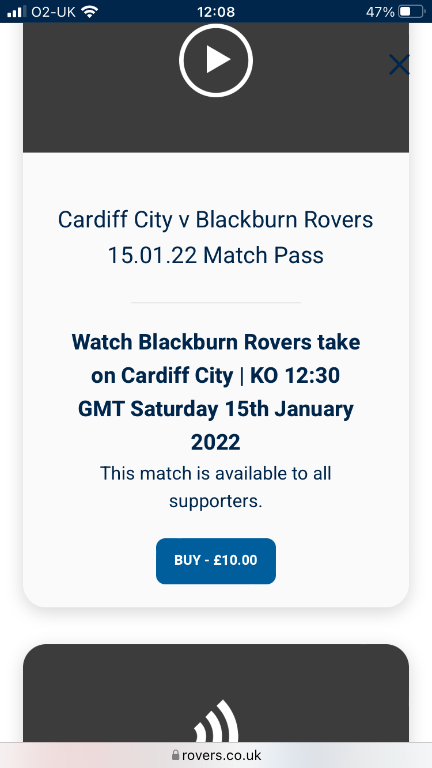
Task: Tap the KO 12:30 kickoff text
Action: (295, 376)
